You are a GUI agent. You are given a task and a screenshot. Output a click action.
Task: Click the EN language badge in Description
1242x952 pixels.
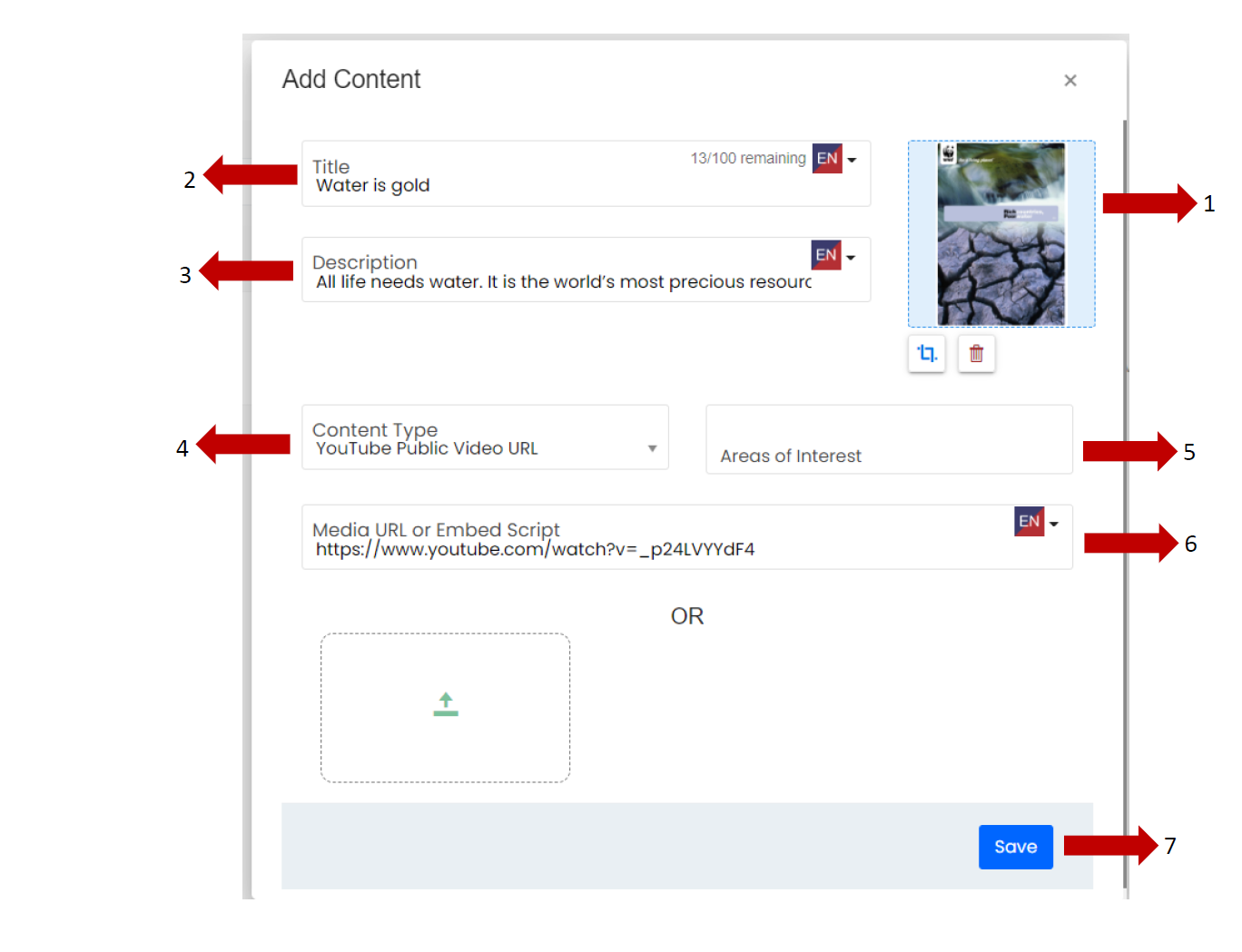click(x=825, y=255)
